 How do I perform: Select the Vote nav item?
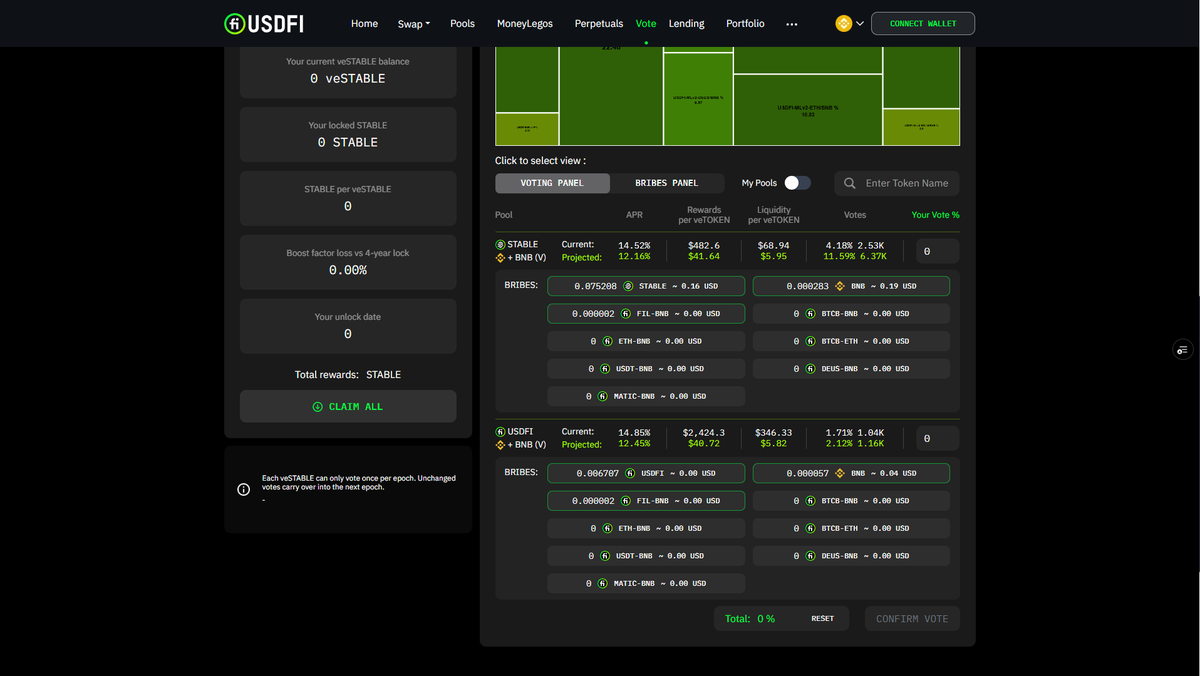(646, 23)
